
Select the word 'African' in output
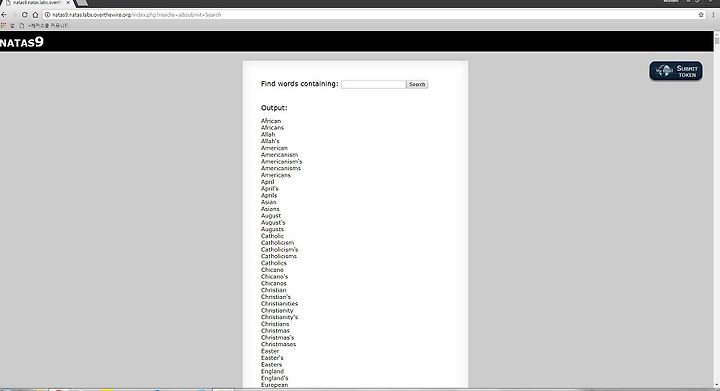(271, 121)
